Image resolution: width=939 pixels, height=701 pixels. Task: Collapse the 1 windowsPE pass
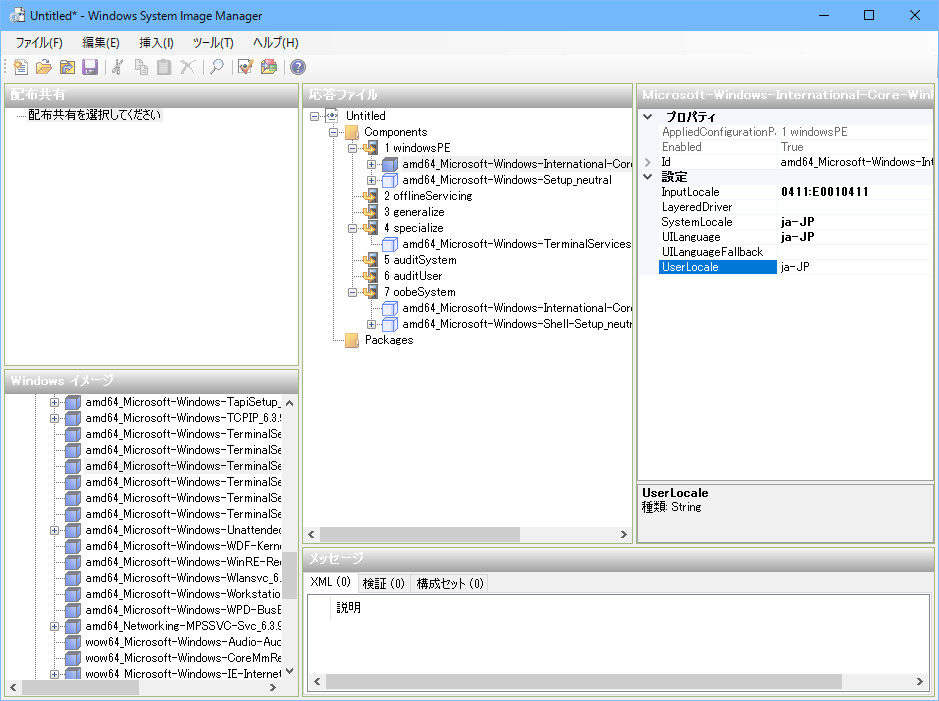[x=353, y=148]
